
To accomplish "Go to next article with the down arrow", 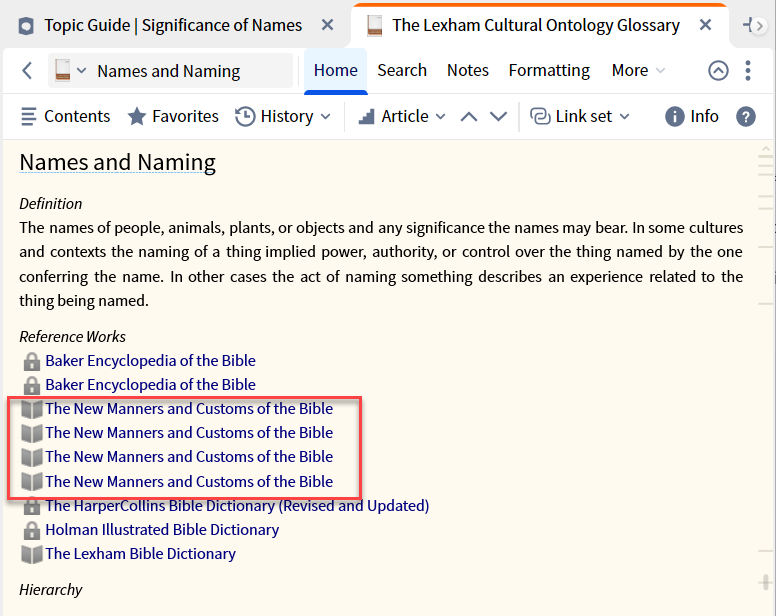I will coord(498,117).
